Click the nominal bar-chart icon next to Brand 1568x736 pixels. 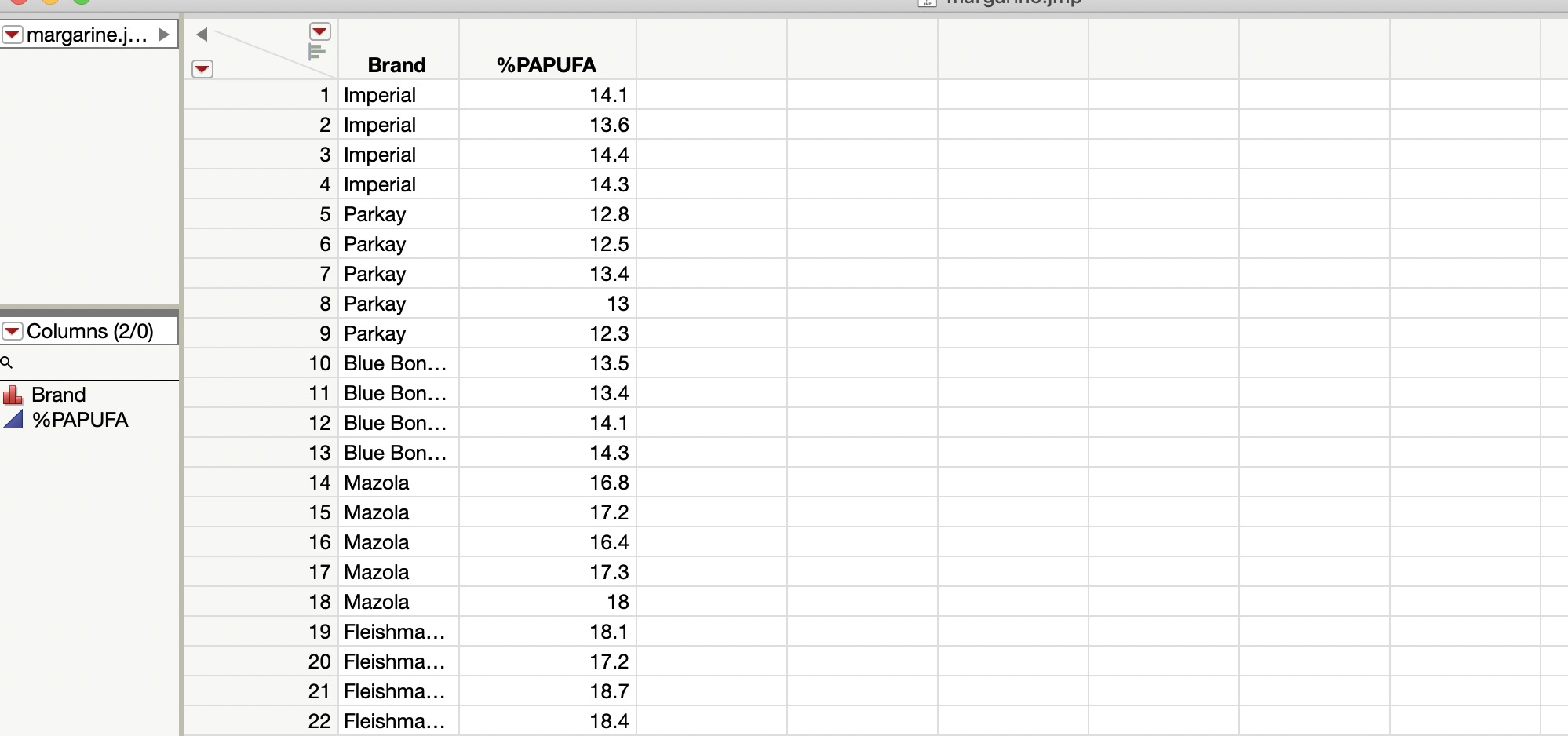coord(13,394)
